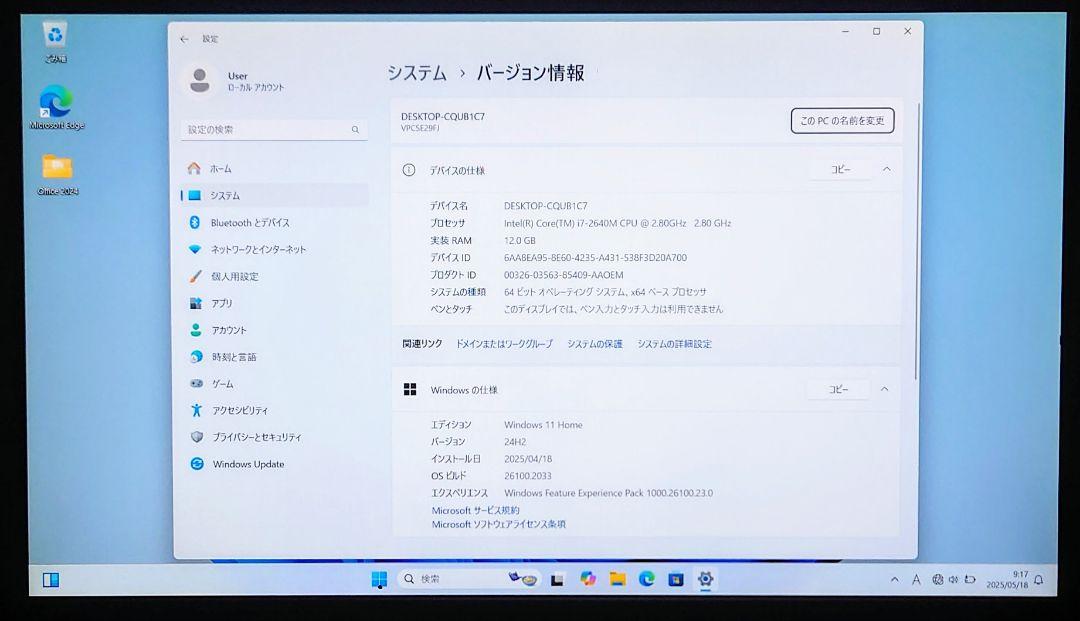Select the デバイス ID value text

coord(595,257)
